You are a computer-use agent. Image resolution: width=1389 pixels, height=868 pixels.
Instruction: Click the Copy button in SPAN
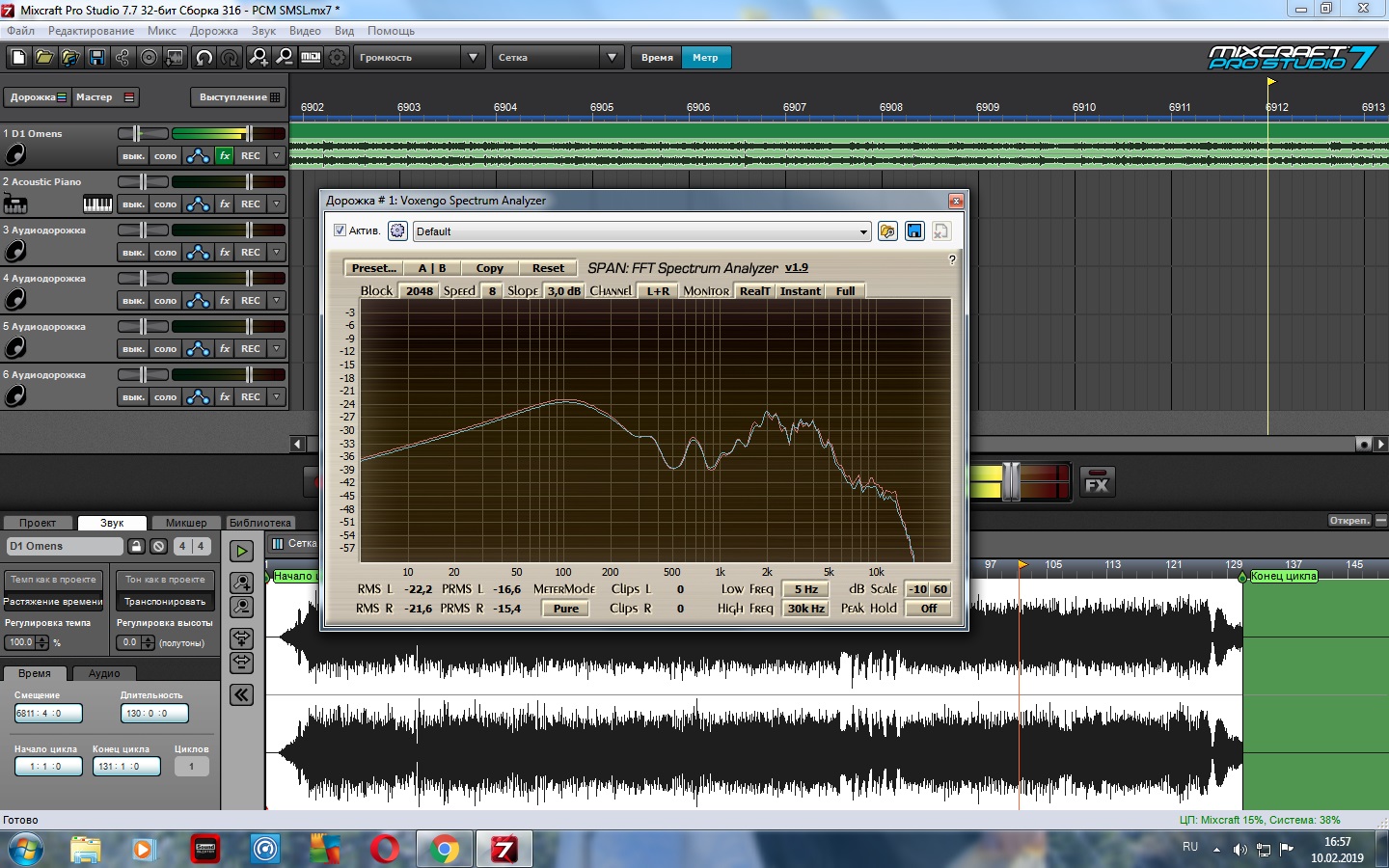tap(490, 268)
